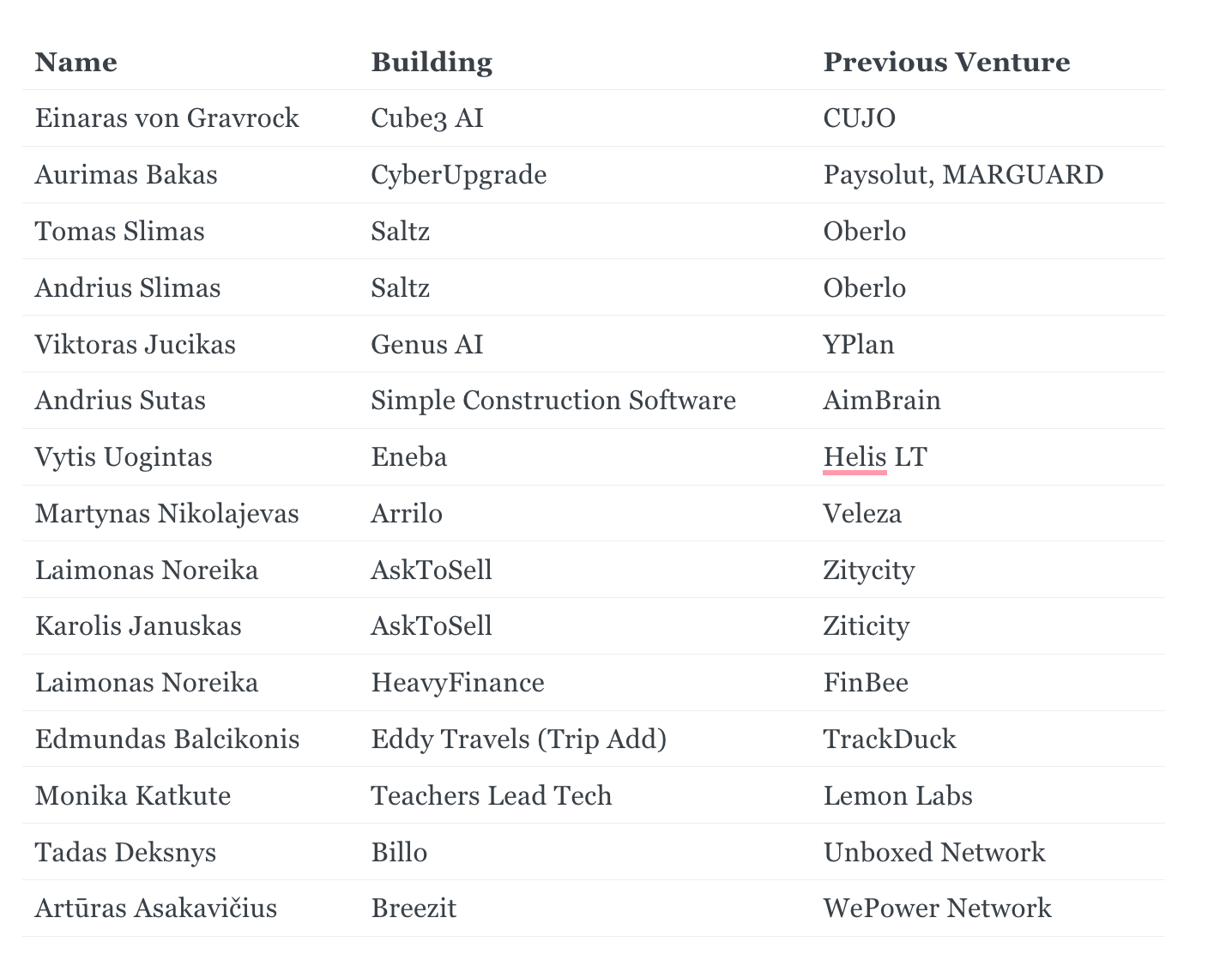1232x966 pixels.
Task: Click the underlined Helis word
Action: coord(854,457)
